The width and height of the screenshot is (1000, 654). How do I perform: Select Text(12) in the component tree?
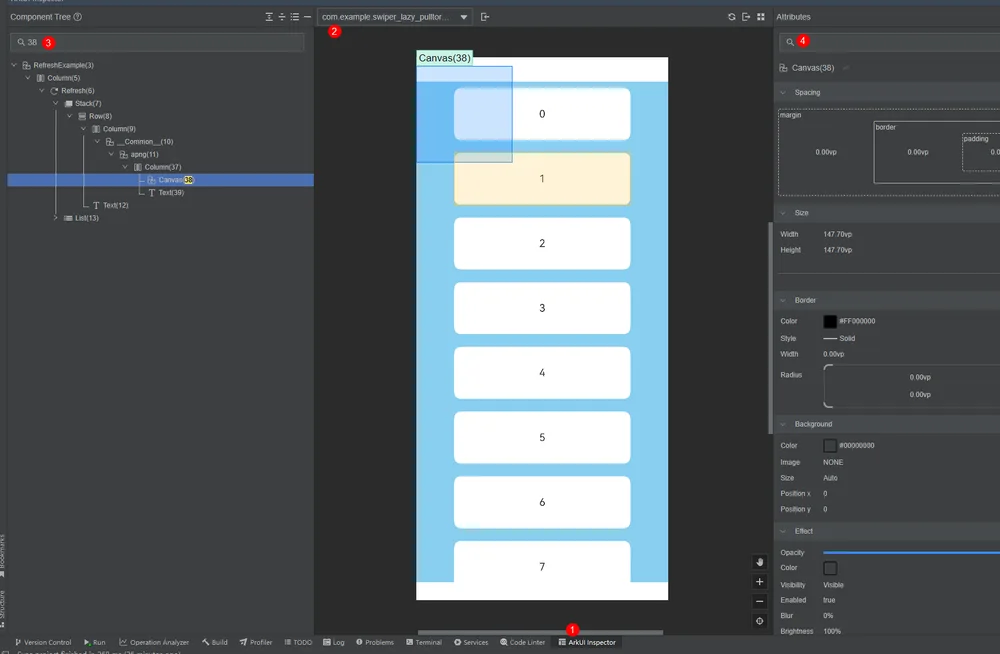point(115,205)
